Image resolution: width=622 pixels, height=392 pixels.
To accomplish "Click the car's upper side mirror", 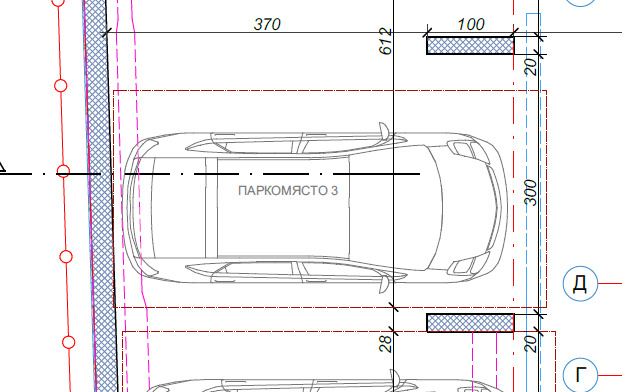I will click(384, 130).
